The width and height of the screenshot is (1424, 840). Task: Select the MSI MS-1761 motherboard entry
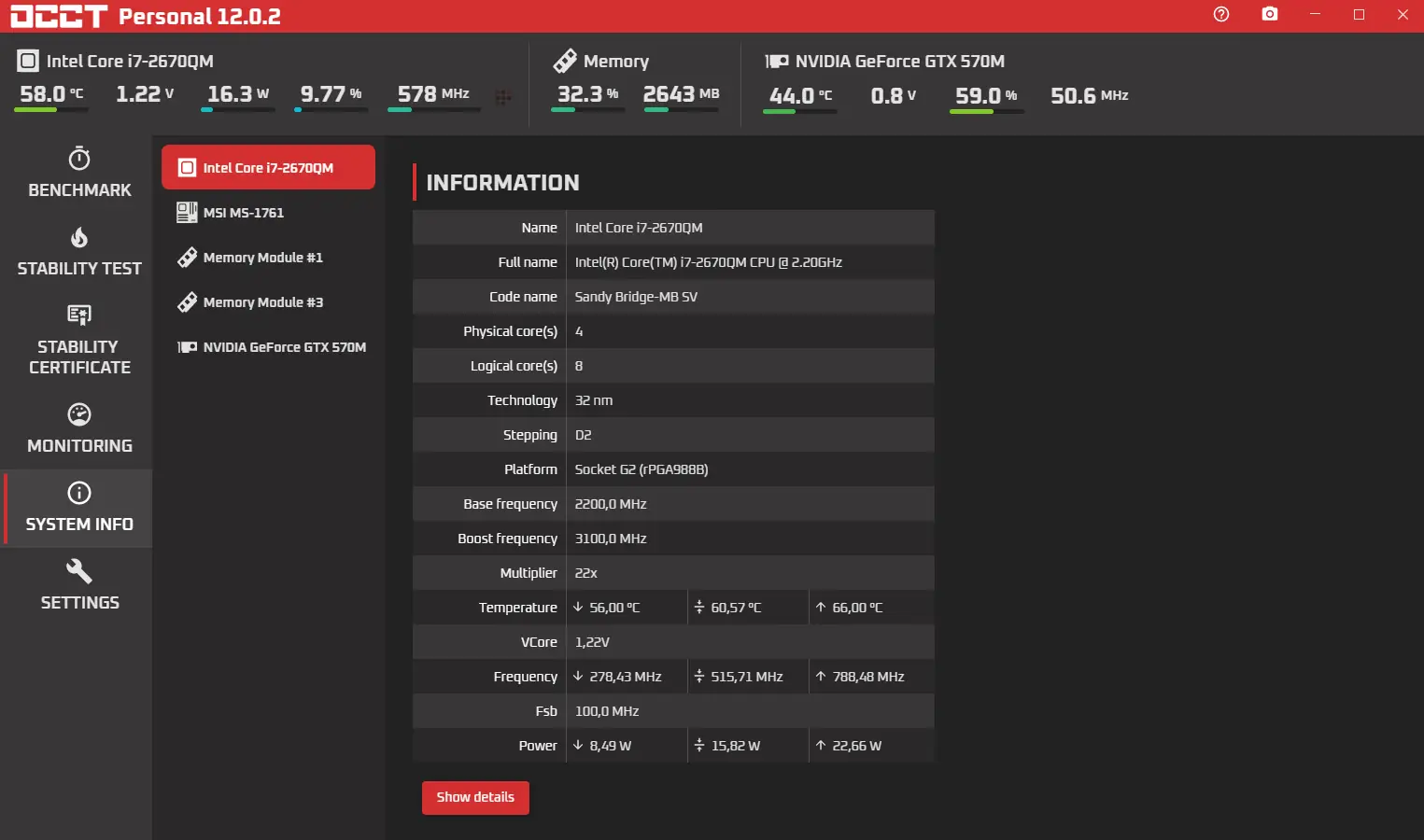(268, 213)
